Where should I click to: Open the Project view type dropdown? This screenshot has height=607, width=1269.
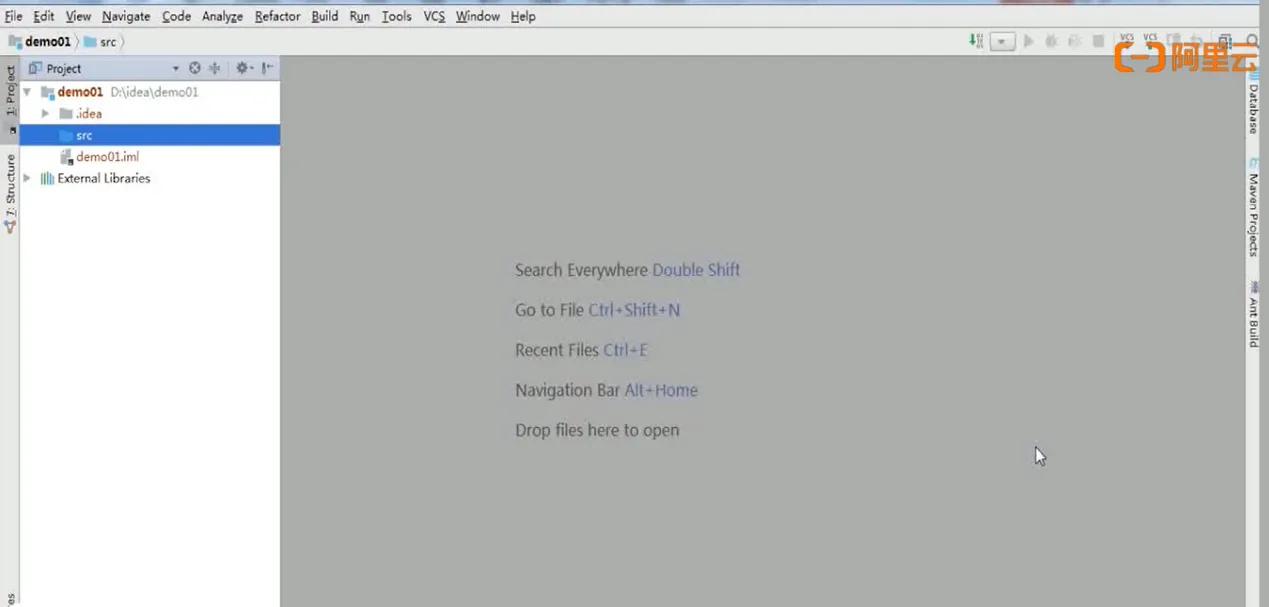(x=176, y=69)
